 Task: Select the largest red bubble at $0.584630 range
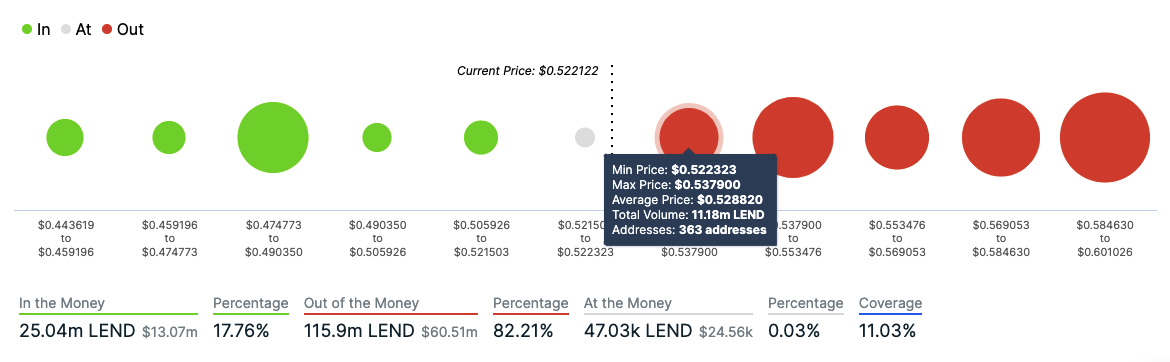[x=1104, y=137]
